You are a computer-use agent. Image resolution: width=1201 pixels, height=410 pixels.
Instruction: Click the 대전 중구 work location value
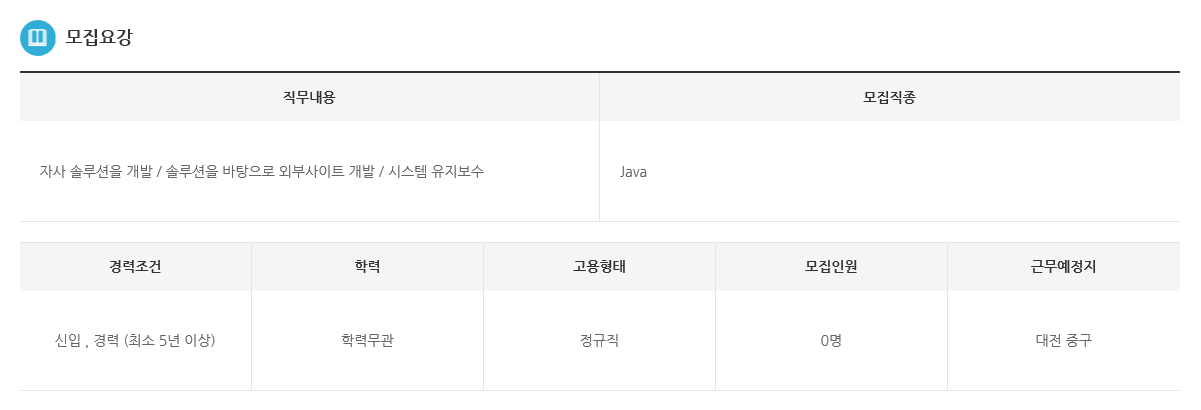pyautogui.click(x=1064, y=340)
